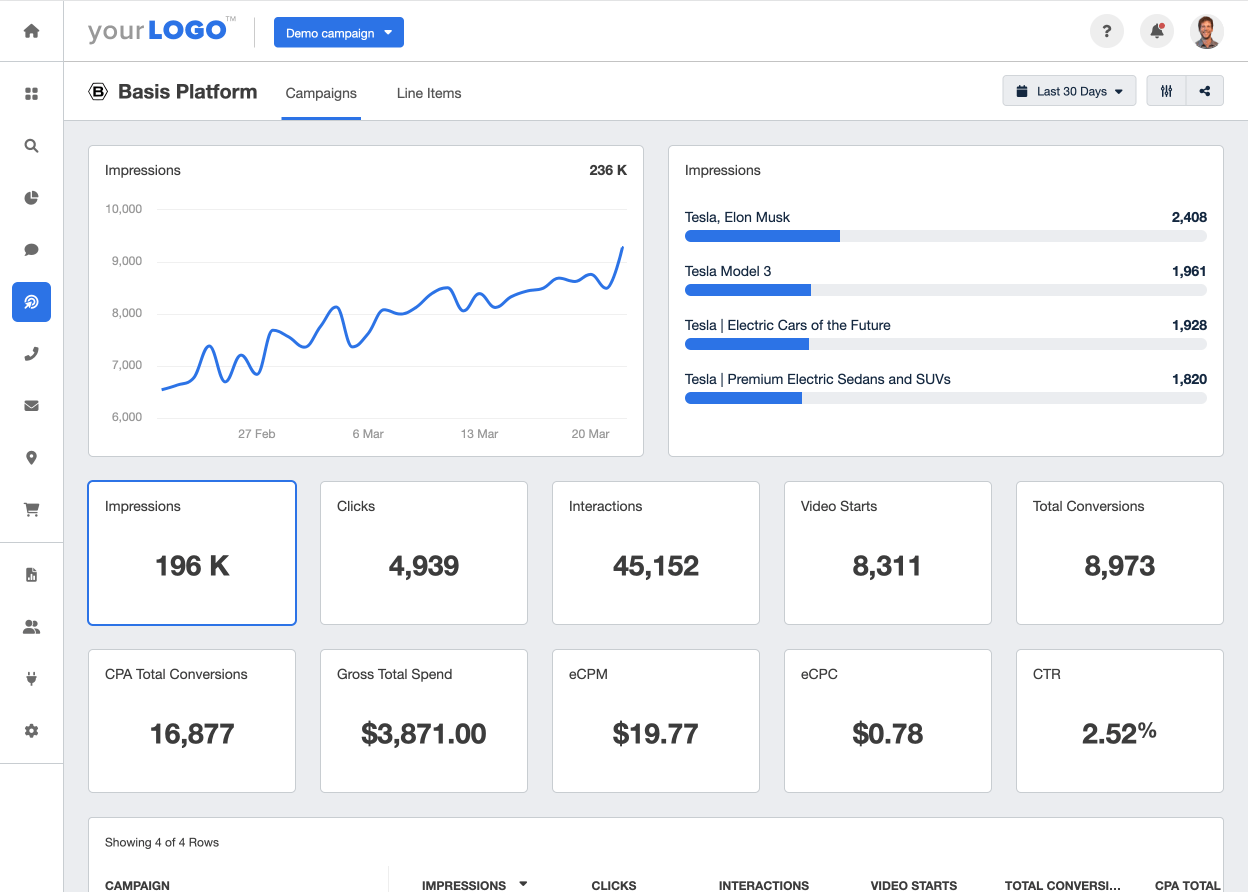Open the filter sliders icon button
1248x892 pixels.
tap(1166, 91)
